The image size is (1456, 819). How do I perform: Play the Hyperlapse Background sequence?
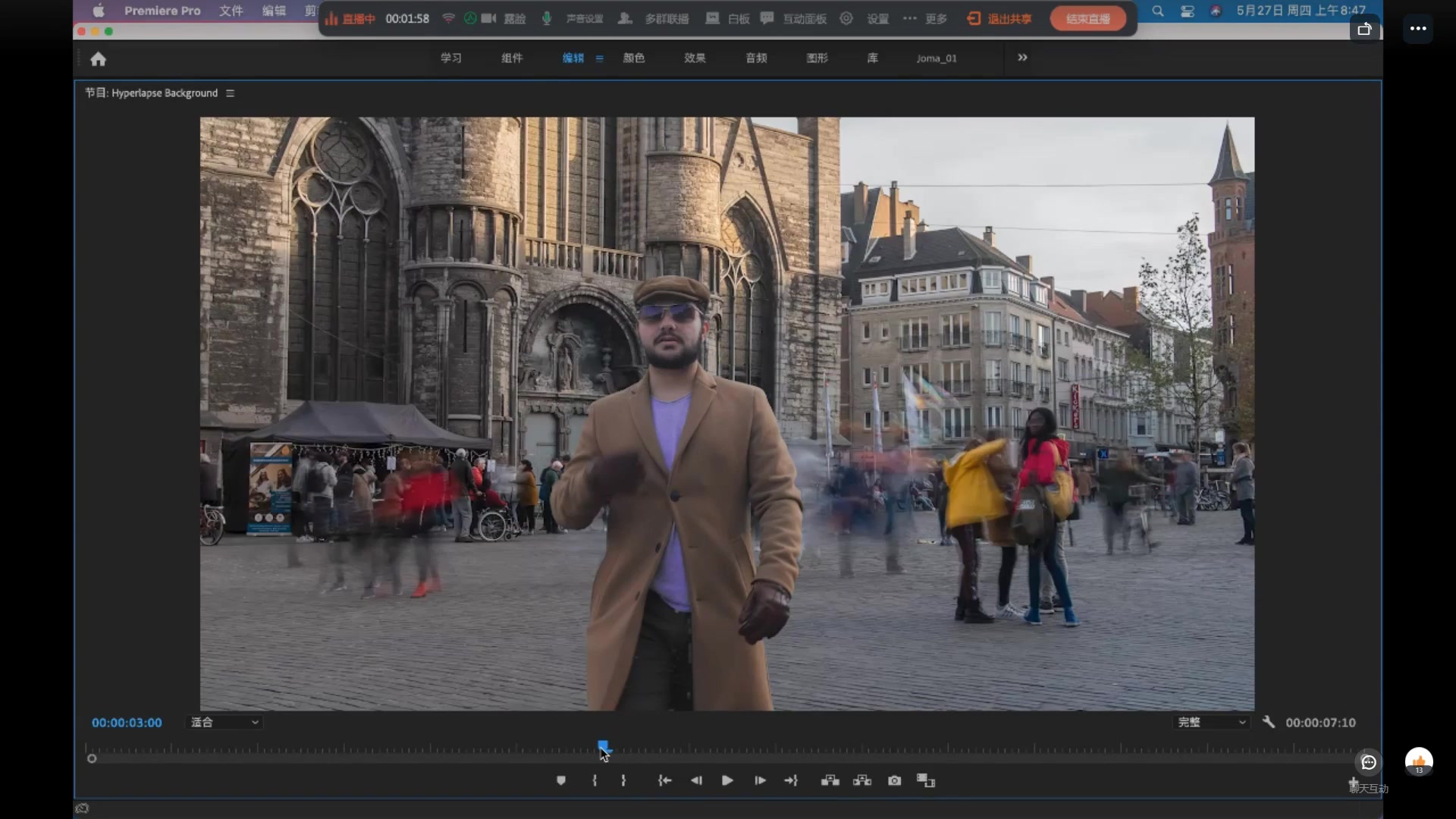[727, 780]
